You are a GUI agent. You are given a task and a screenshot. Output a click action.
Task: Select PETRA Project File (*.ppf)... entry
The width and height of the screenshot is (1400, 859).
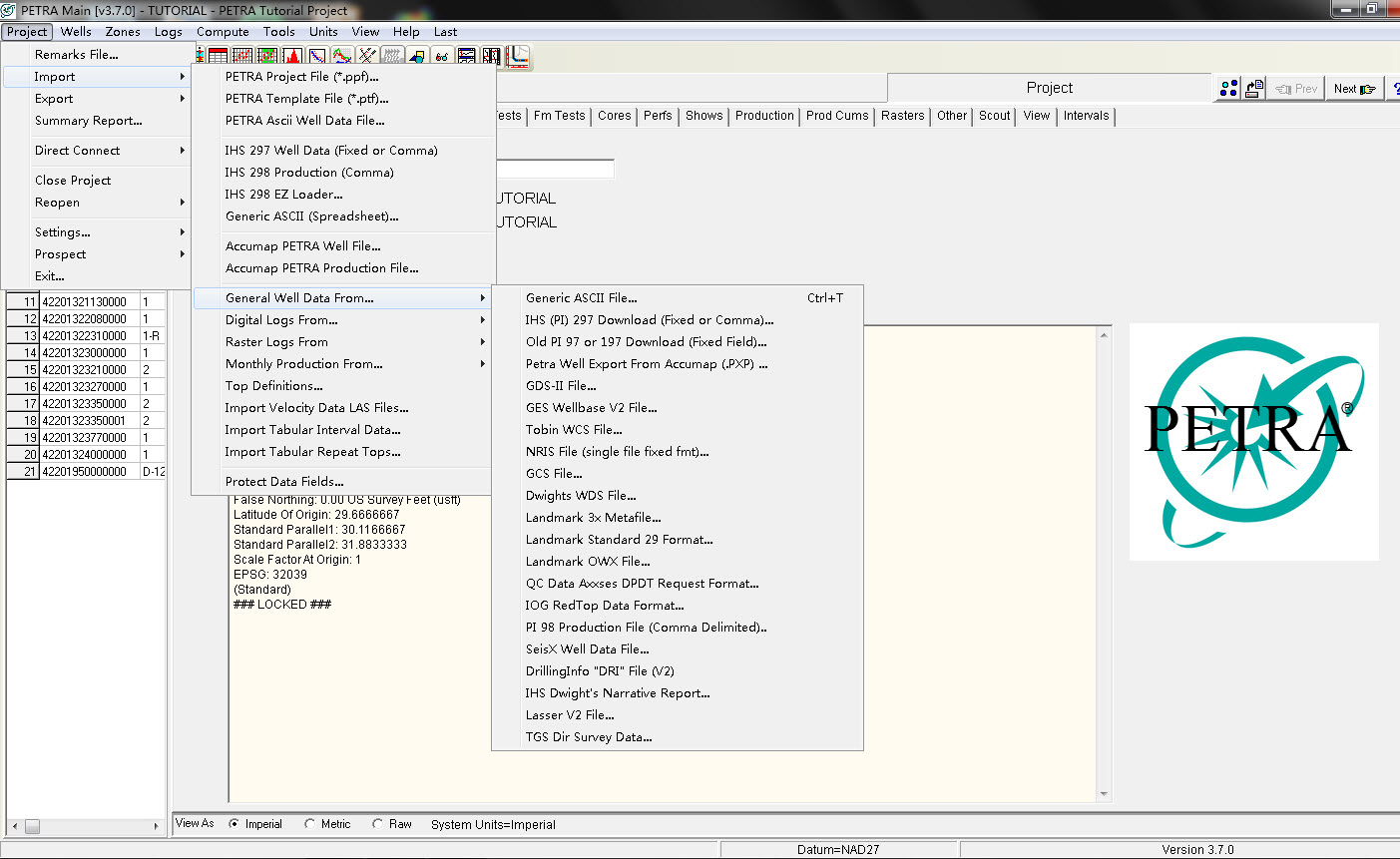click(x=343, y=77)
